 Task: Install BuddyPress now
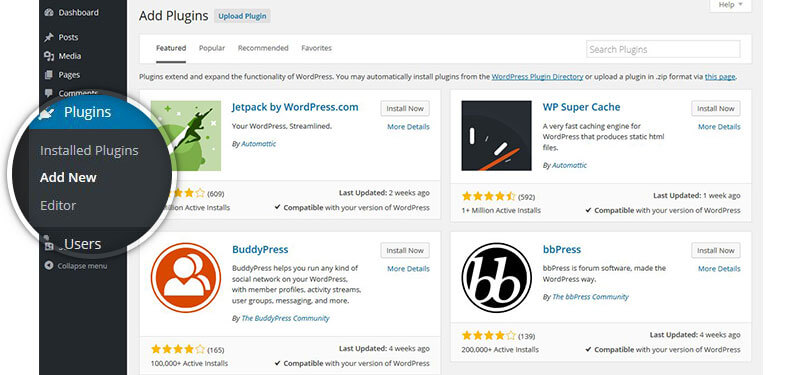tap(405, 251)
